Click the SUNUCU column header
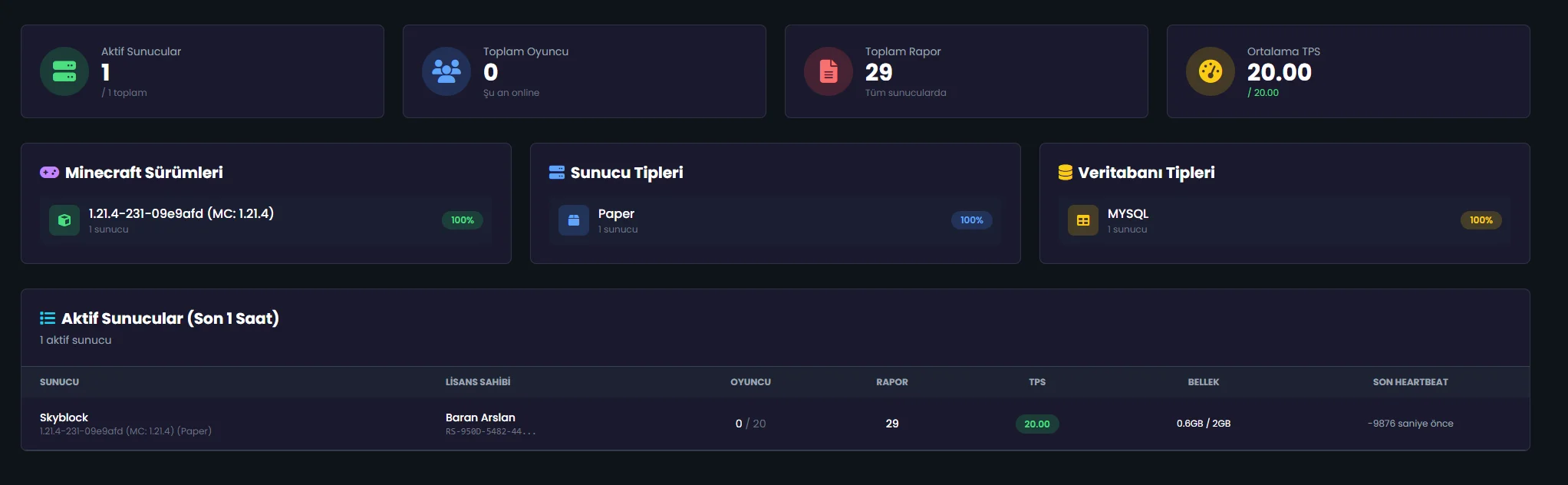This screenshot has width=1568, height=485. pos(59,382)
